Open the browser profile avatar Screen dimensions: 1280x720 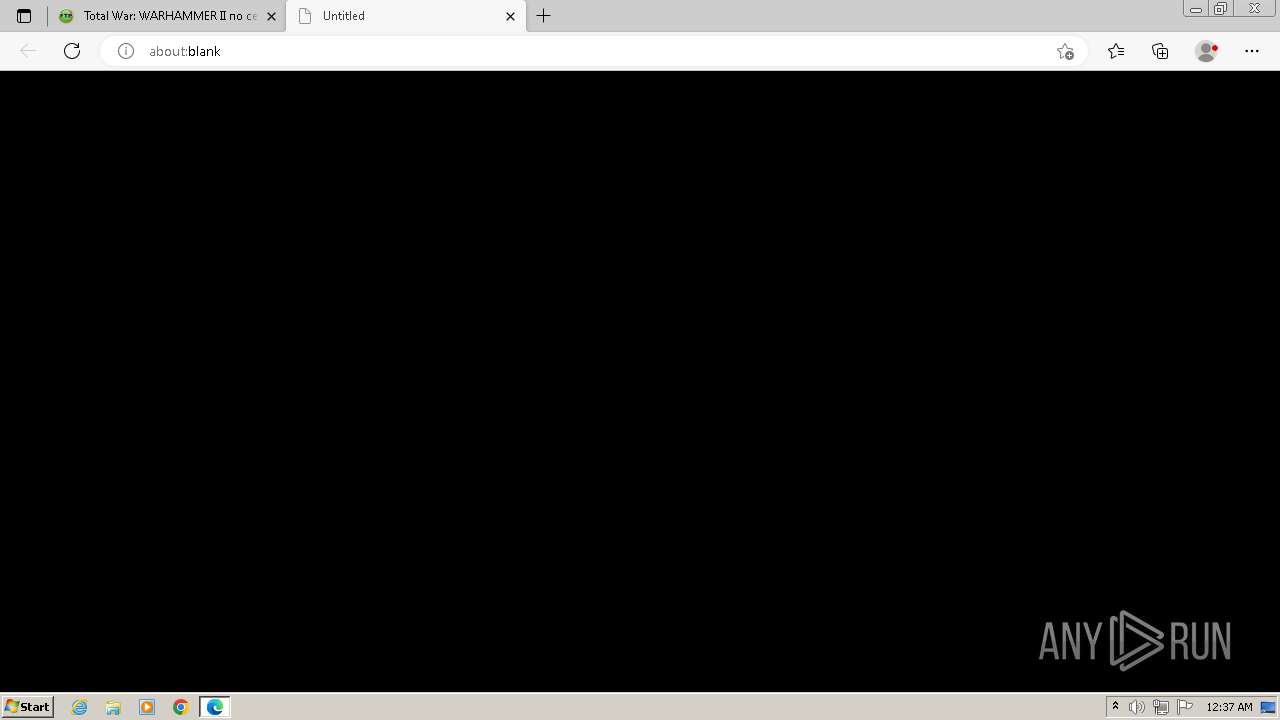tap(1207, 51)
